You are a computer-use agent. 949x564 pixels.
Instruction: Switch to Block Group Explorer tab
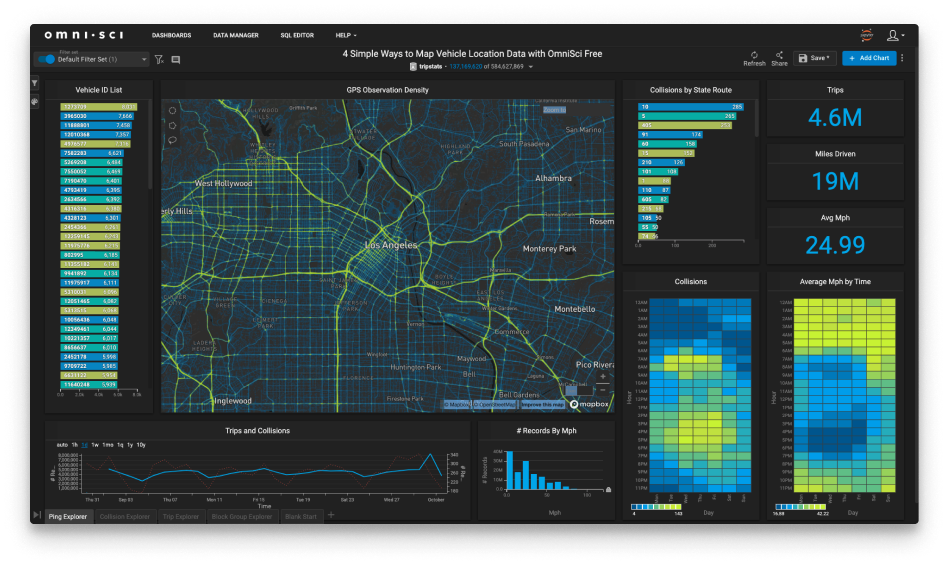point(241,516)
